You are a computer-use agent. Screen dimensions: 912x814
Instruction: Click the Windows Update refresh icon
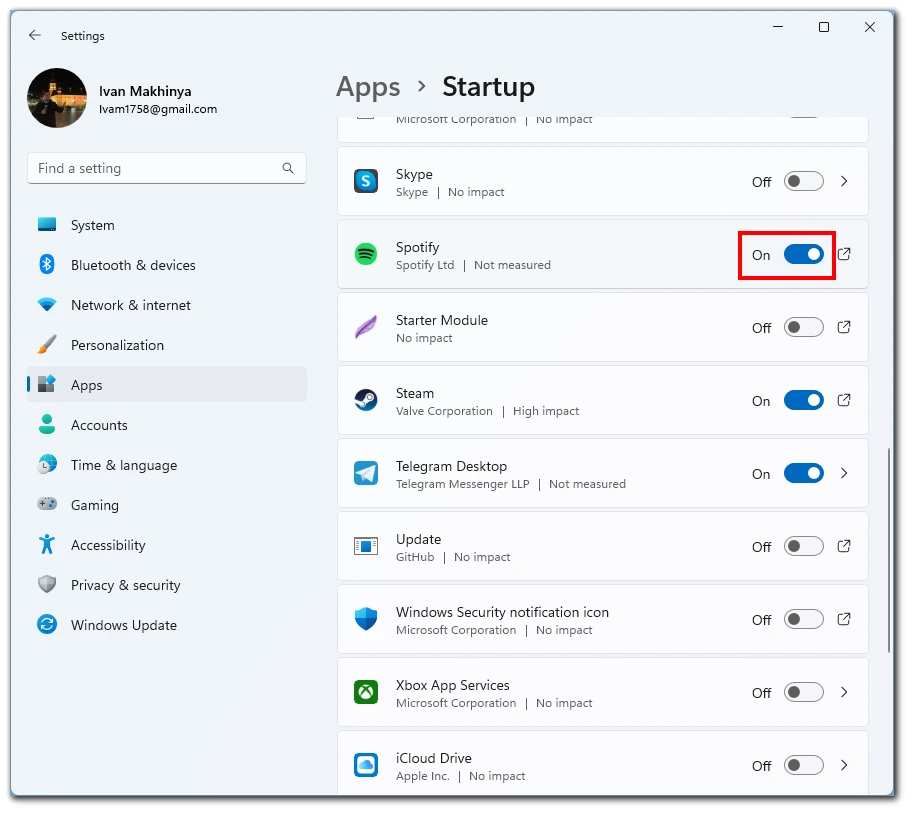click(47, 624)
